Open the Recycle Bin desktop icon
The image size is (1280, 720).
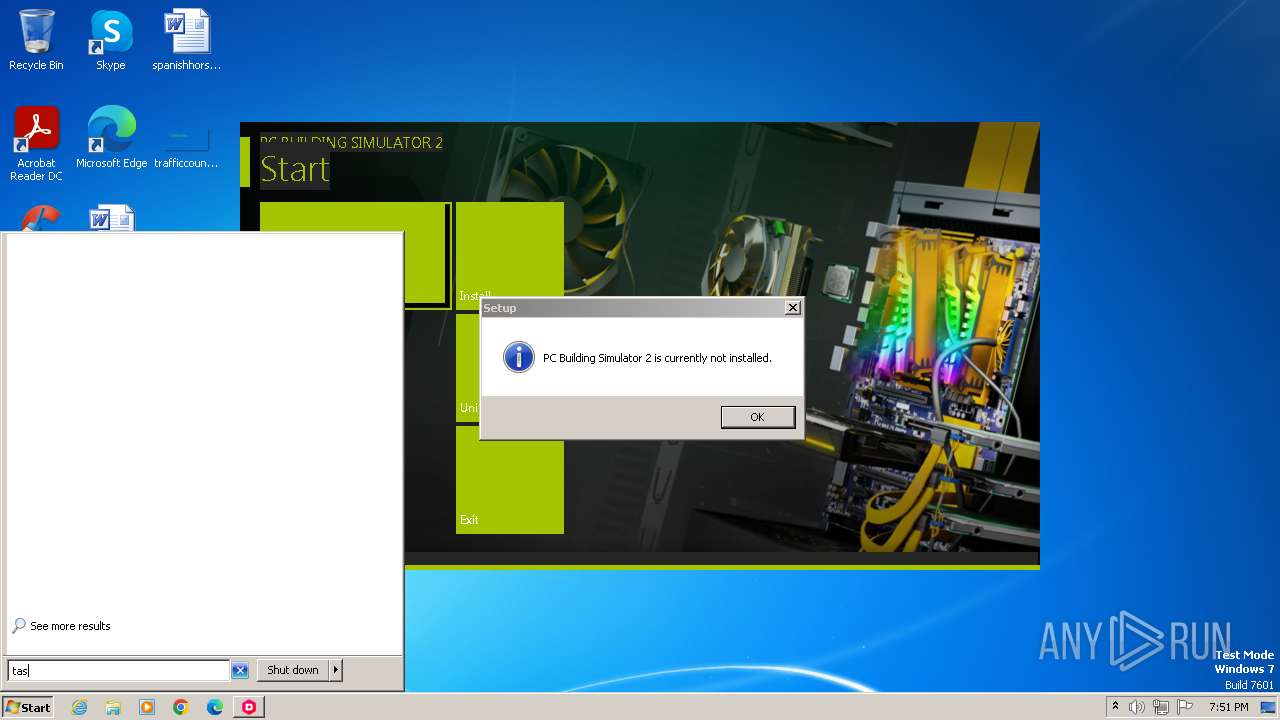click(36, 40)
